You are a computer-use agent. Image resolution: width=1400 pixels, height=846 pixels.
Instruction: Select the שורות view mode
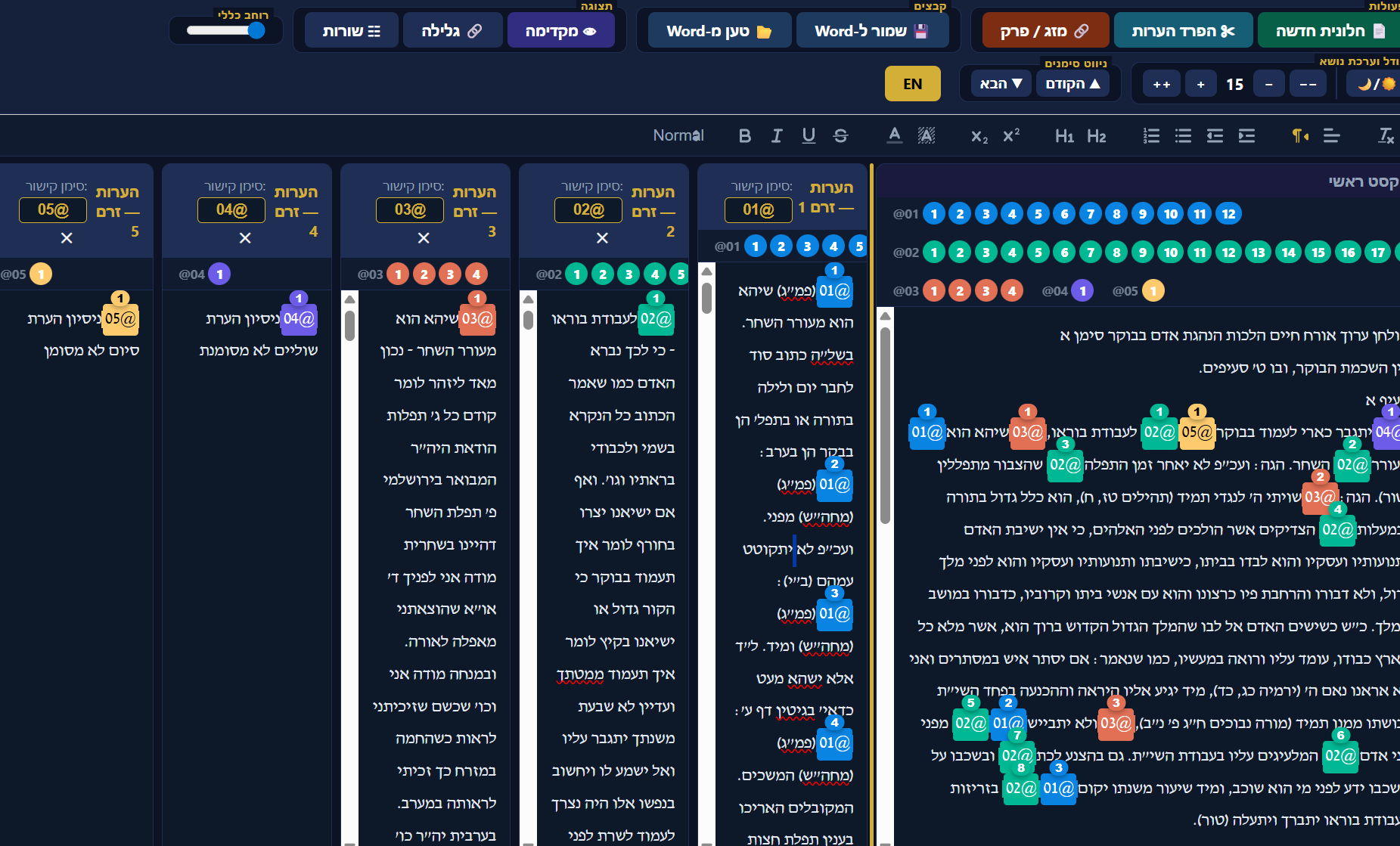[x=351, y=31]
